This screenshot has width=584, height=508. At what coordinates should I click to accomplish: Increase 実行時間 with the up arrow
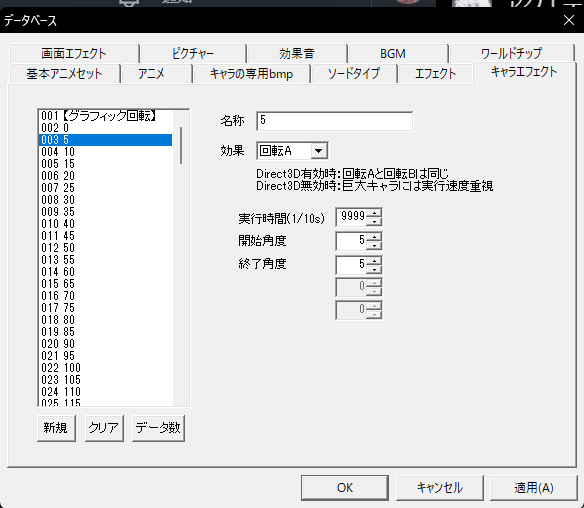tap(374, 213)
